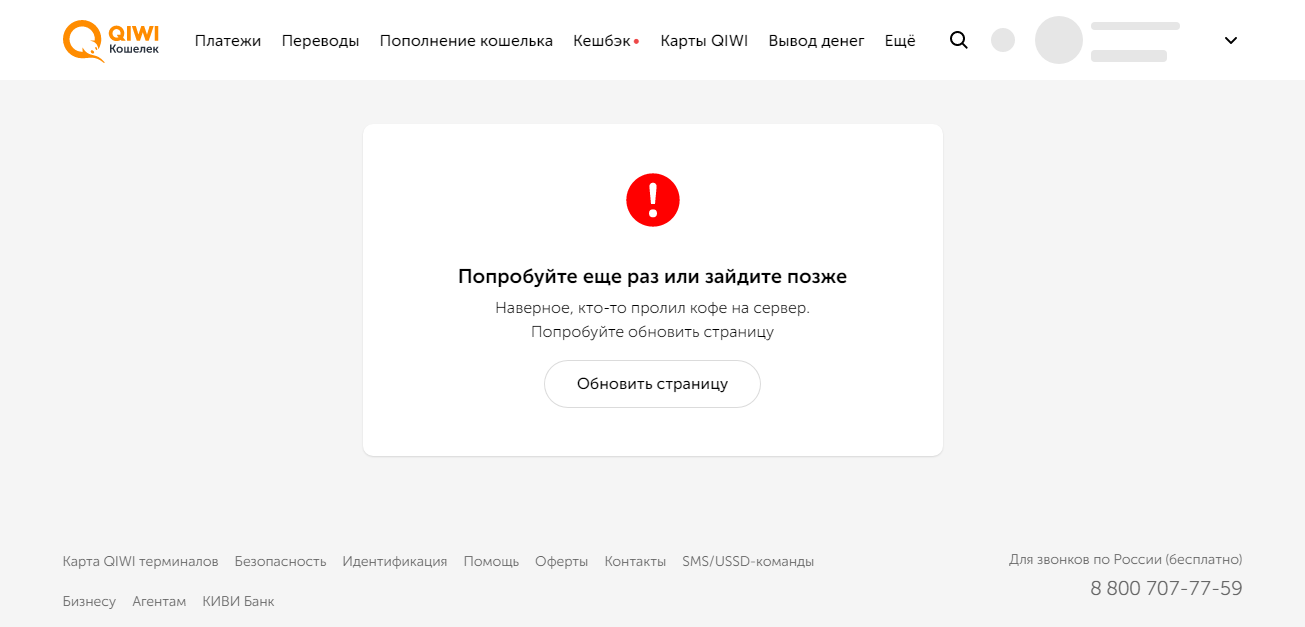Click the red error exclamation icon
The width and height of the screenshot is (1305, 627).
pos(652,200)
